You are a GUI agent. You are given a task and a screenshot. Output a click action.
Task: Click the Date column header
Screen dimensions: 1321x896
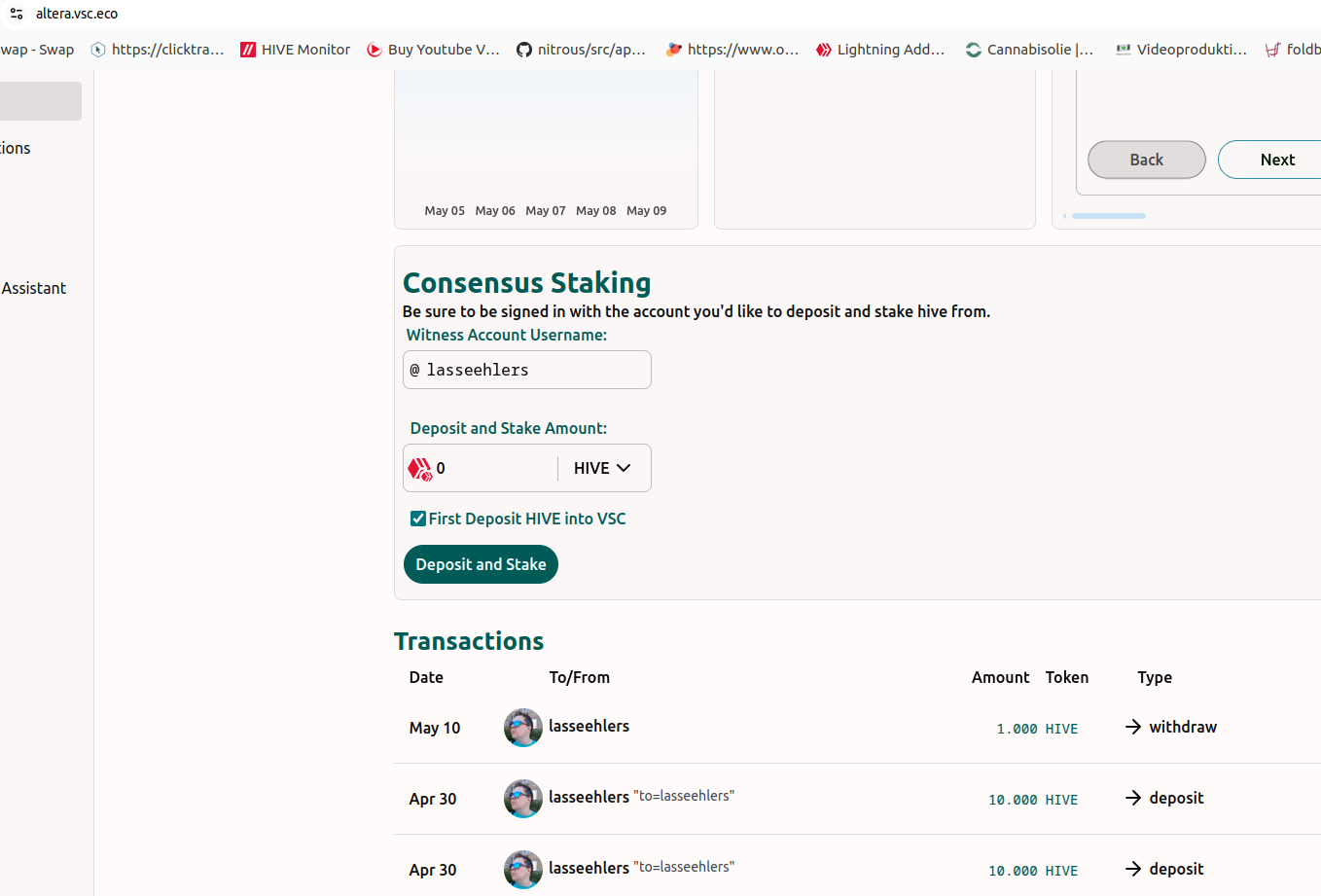click(426, 677)
